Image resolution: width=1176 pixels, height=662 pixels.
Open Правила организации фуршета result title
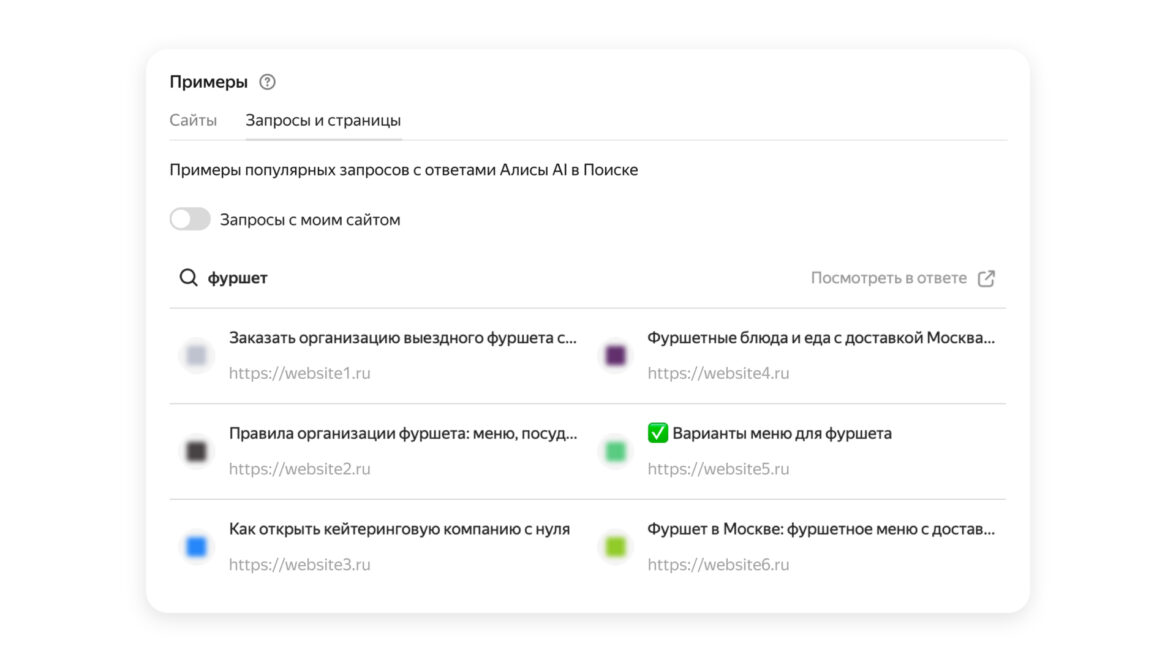click(402, 433)
